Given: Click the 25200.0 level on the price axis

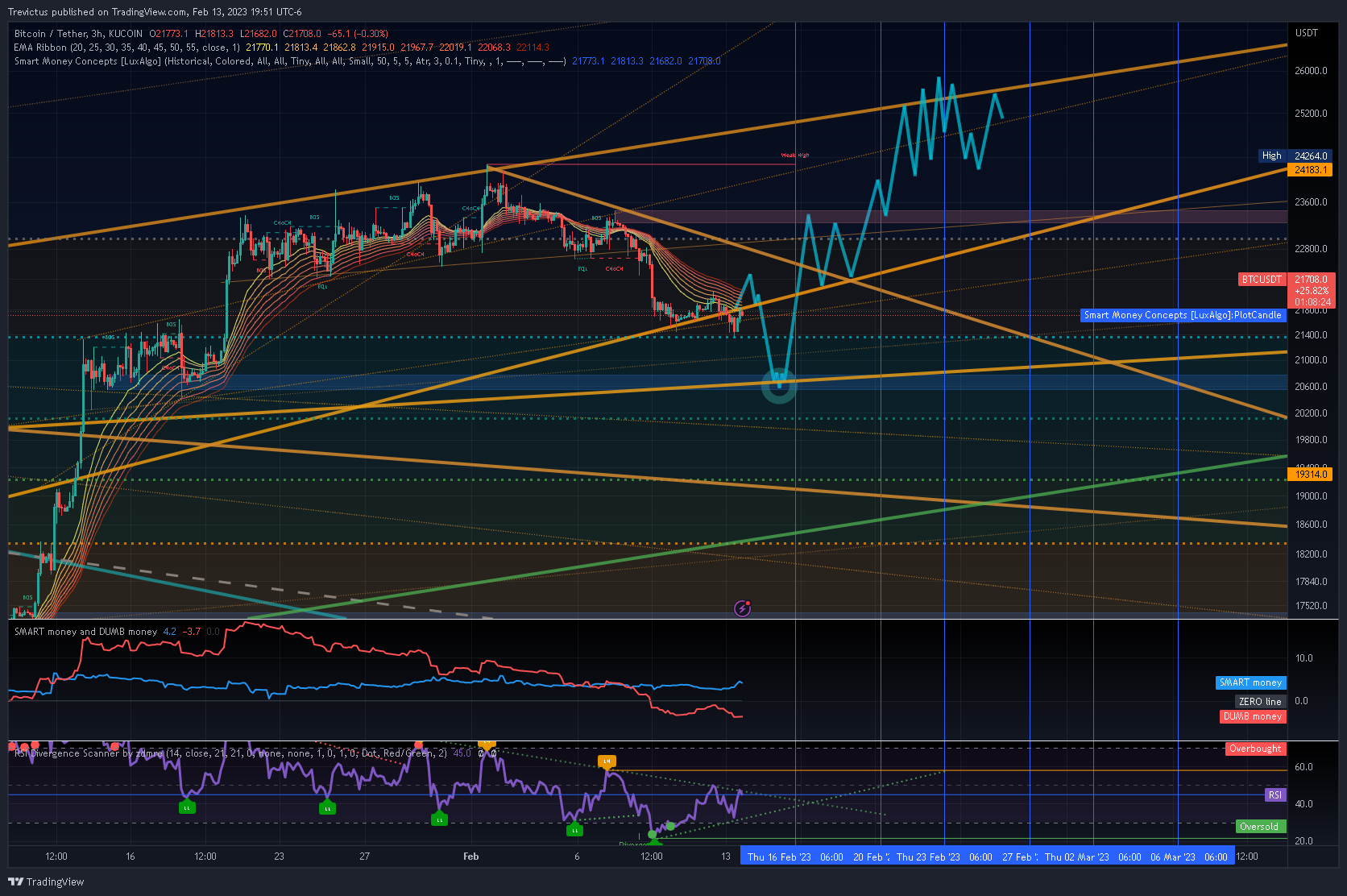Looking at the screenshot, I should coord(1311,114).
